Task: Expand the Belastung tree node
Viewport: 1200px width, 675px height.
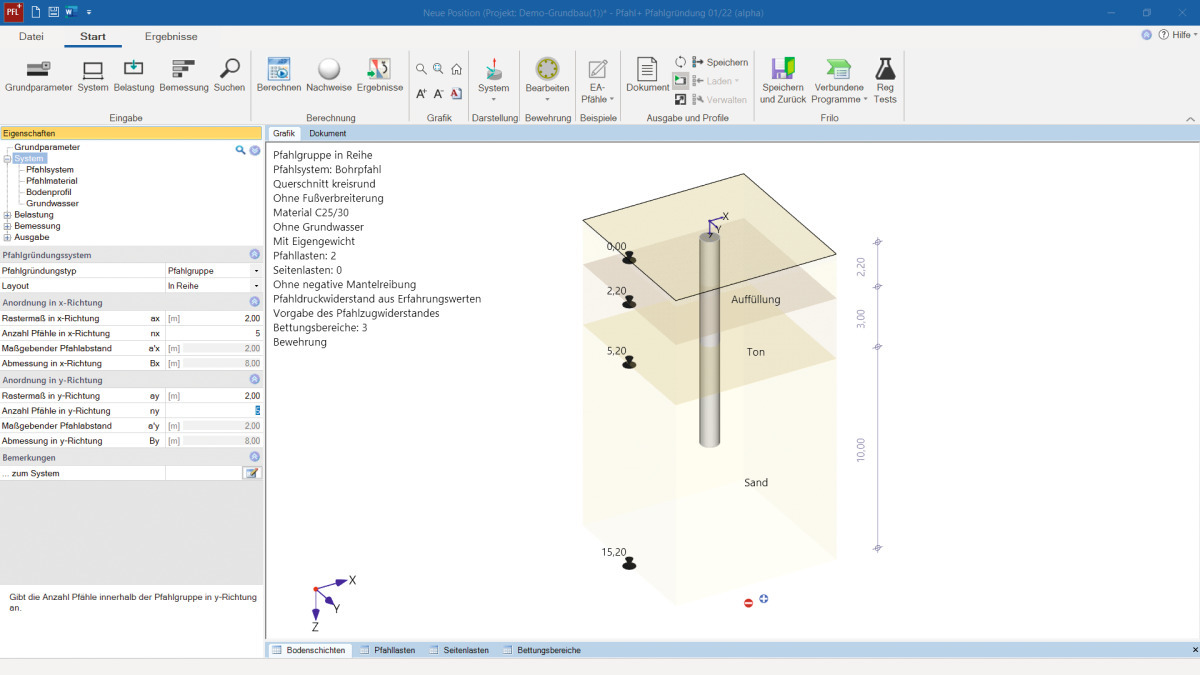Action: (x=8, y=215)
